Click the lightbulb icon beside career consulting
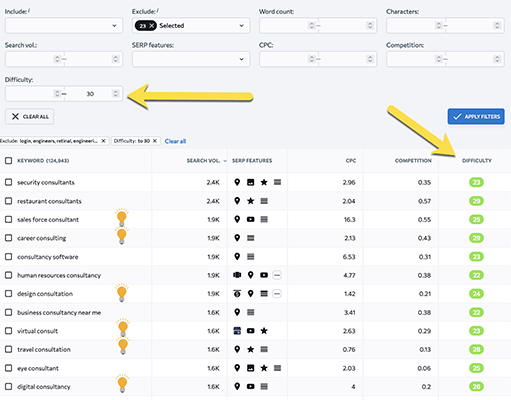 coord(122,236)
